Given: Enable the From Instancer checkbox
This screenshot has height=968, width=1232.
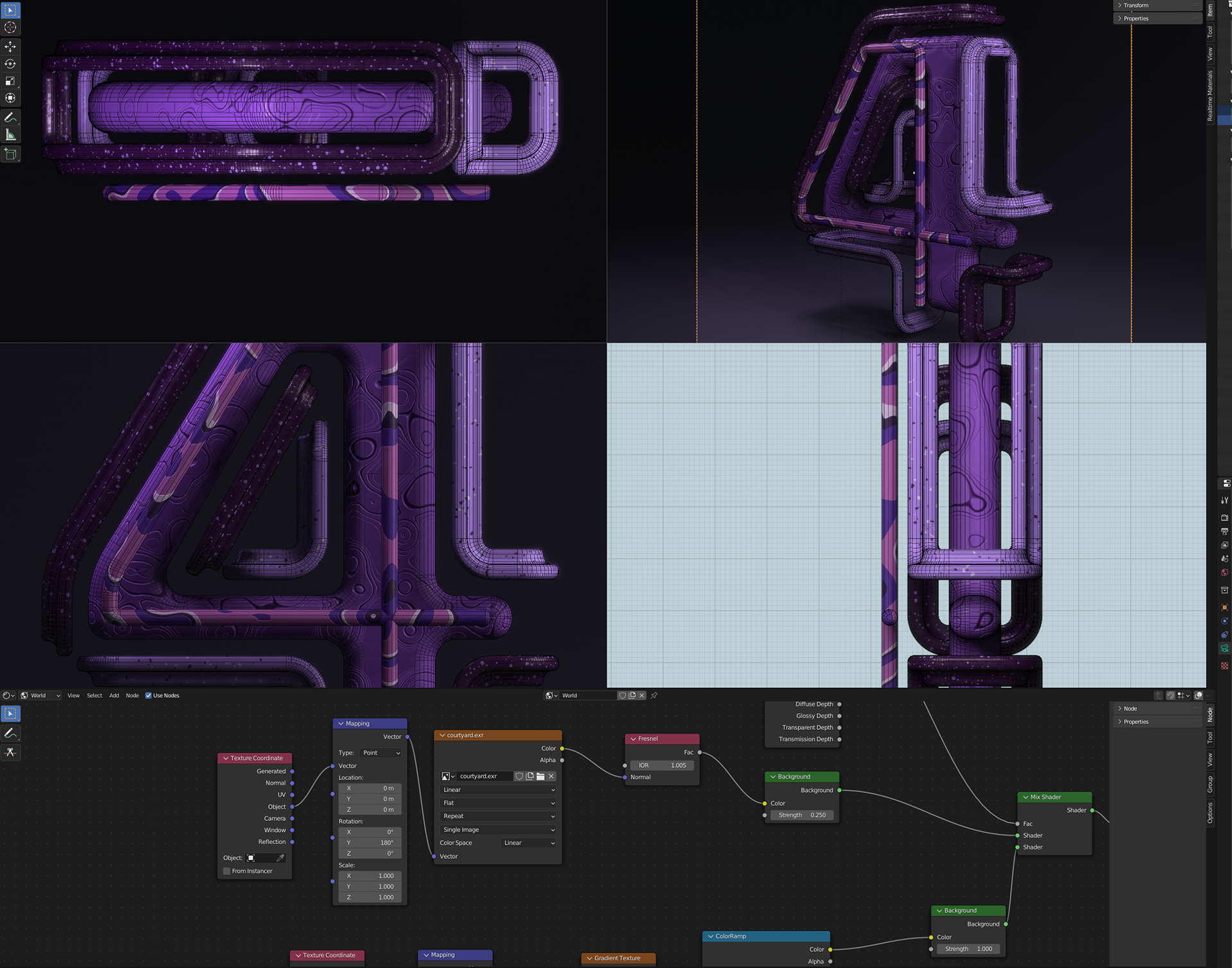Looking at the screenshot, I should [x=227, y=871].
